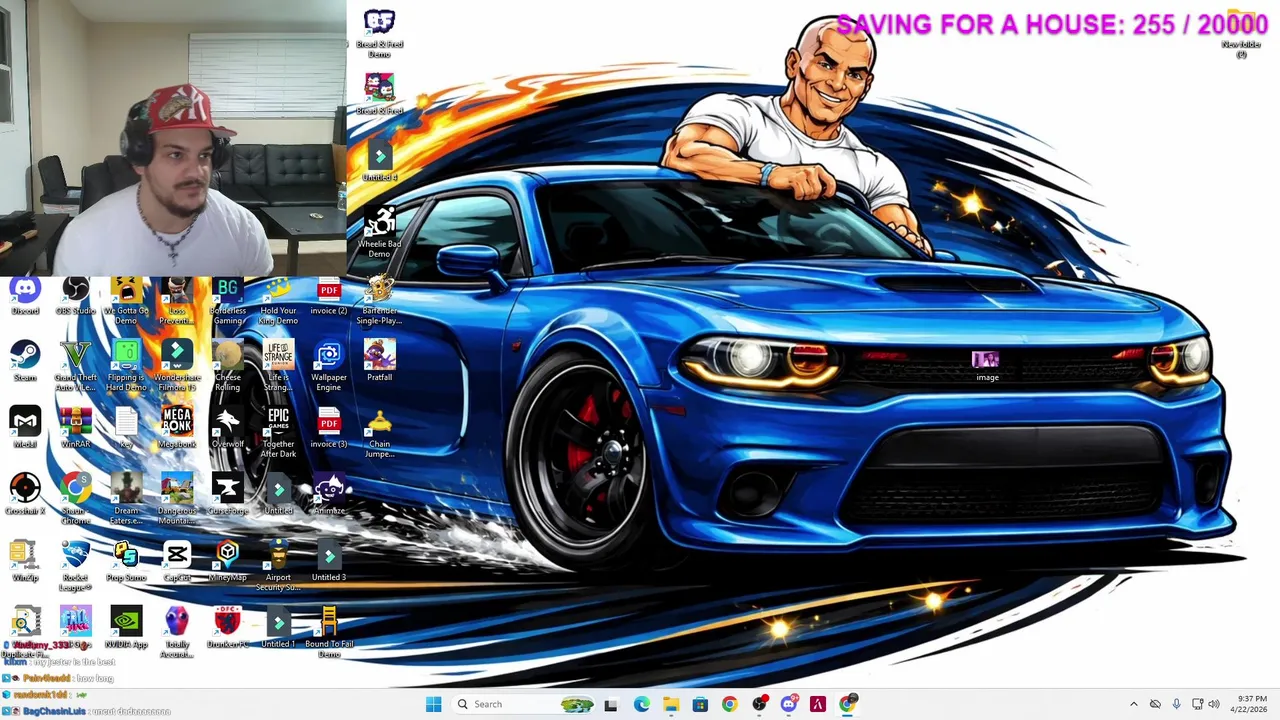Screen dimensions: 1280x720
Task: Open the volume control tray icon
Action: coord(1214,704)
